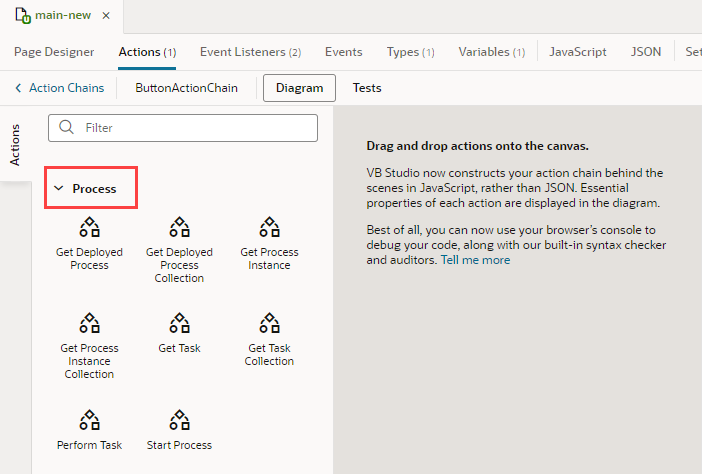
Task: Open the Tell me more link
Action: point(475,260)
